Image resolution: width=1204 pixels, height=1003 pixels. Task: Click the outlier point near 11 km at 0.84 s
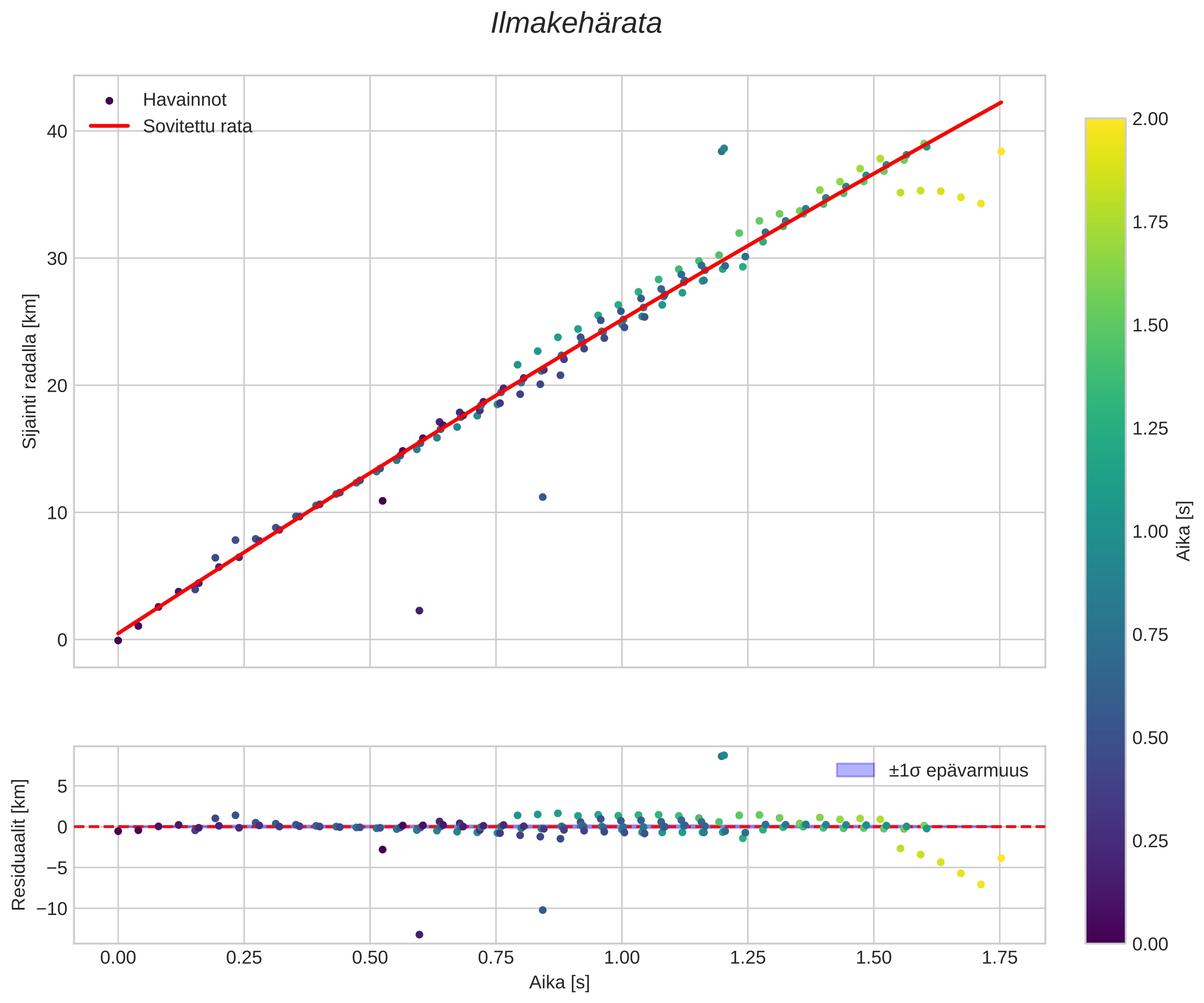pos(542,497)
